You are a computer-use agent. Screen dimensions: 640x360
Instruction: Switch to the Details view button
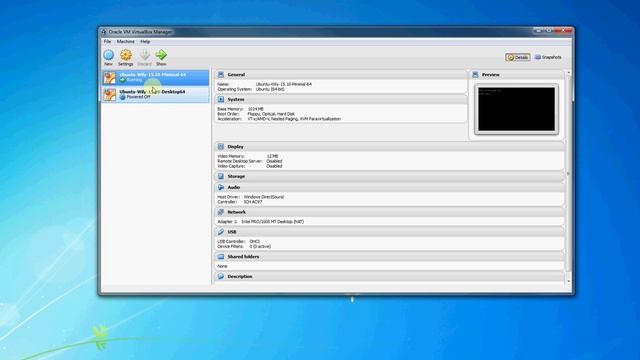click(518, 57)
